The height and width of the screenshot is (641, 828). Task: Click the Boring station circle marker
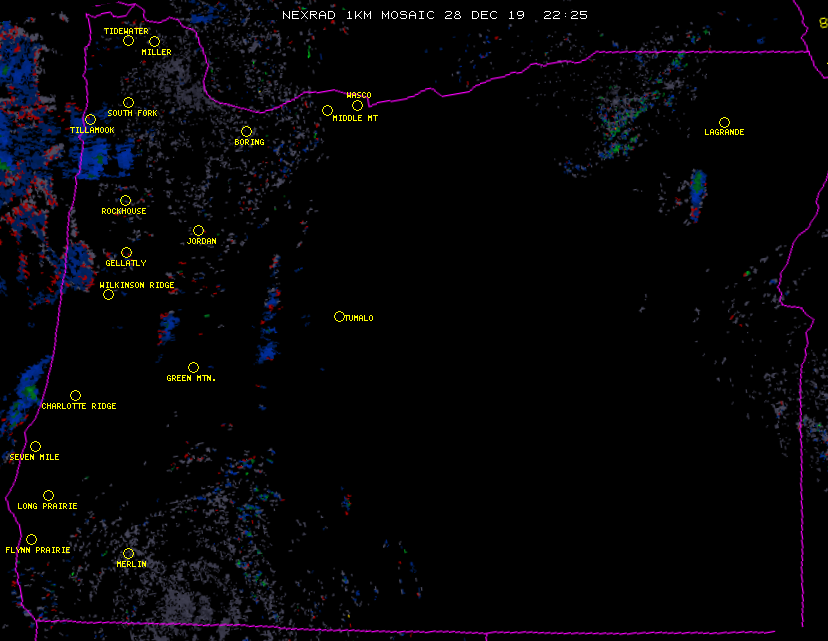coord(246,132)
